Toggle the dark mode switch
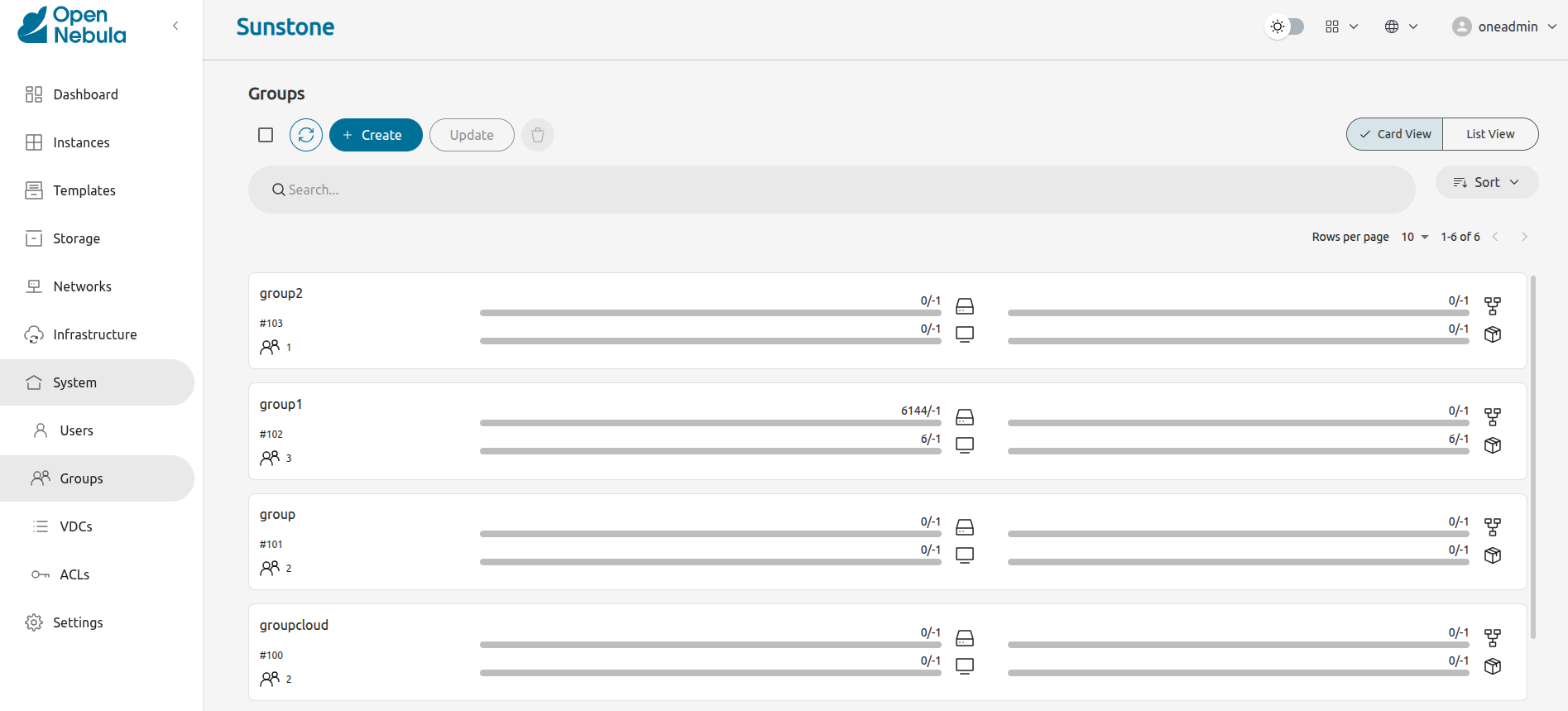1568x711 pixels. 1286,26
